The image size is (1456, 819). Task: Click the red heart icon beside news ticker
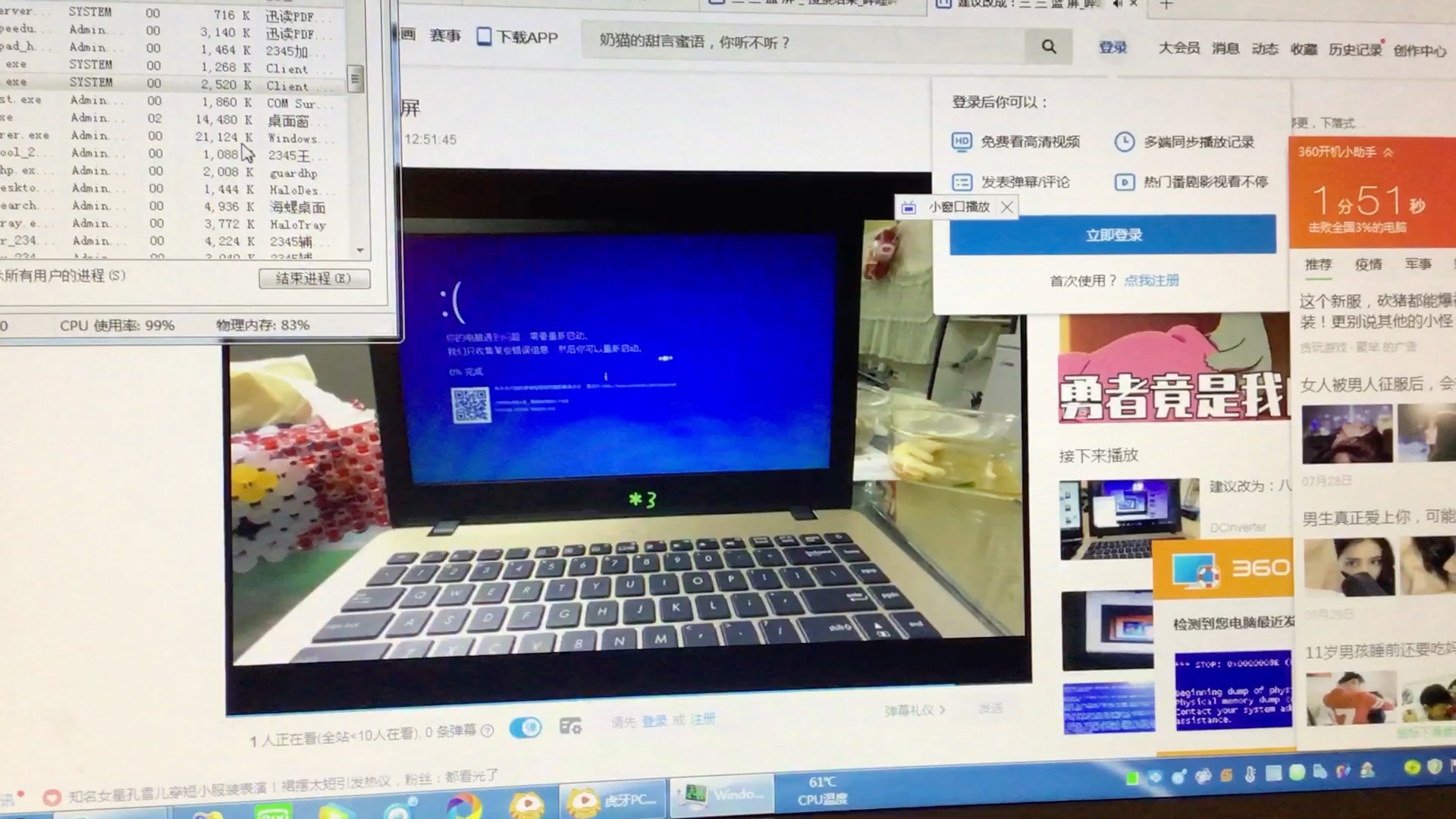52,798
